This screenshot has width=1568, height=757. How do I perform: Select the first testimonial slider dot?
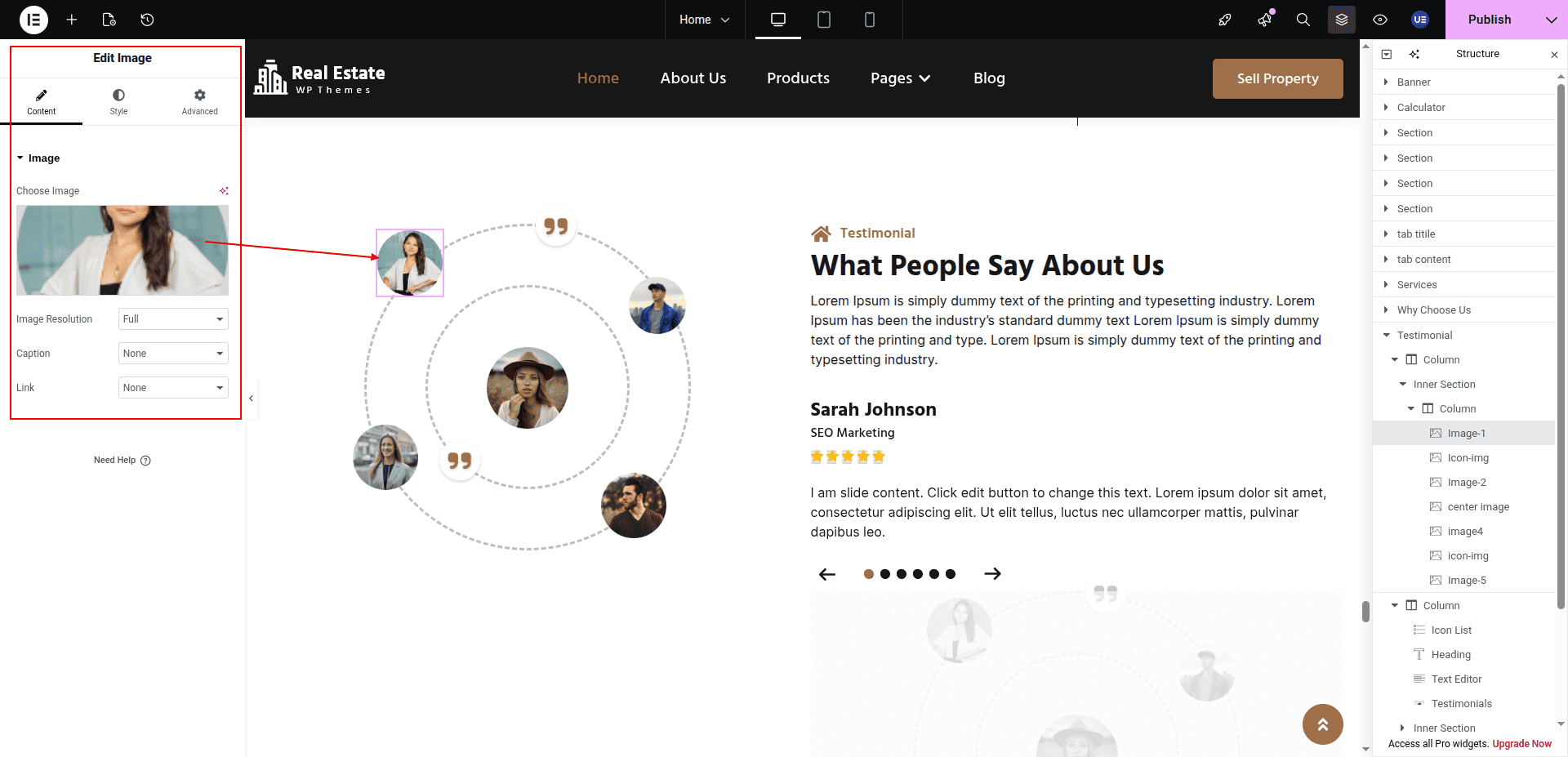click(x=869, y=574)
